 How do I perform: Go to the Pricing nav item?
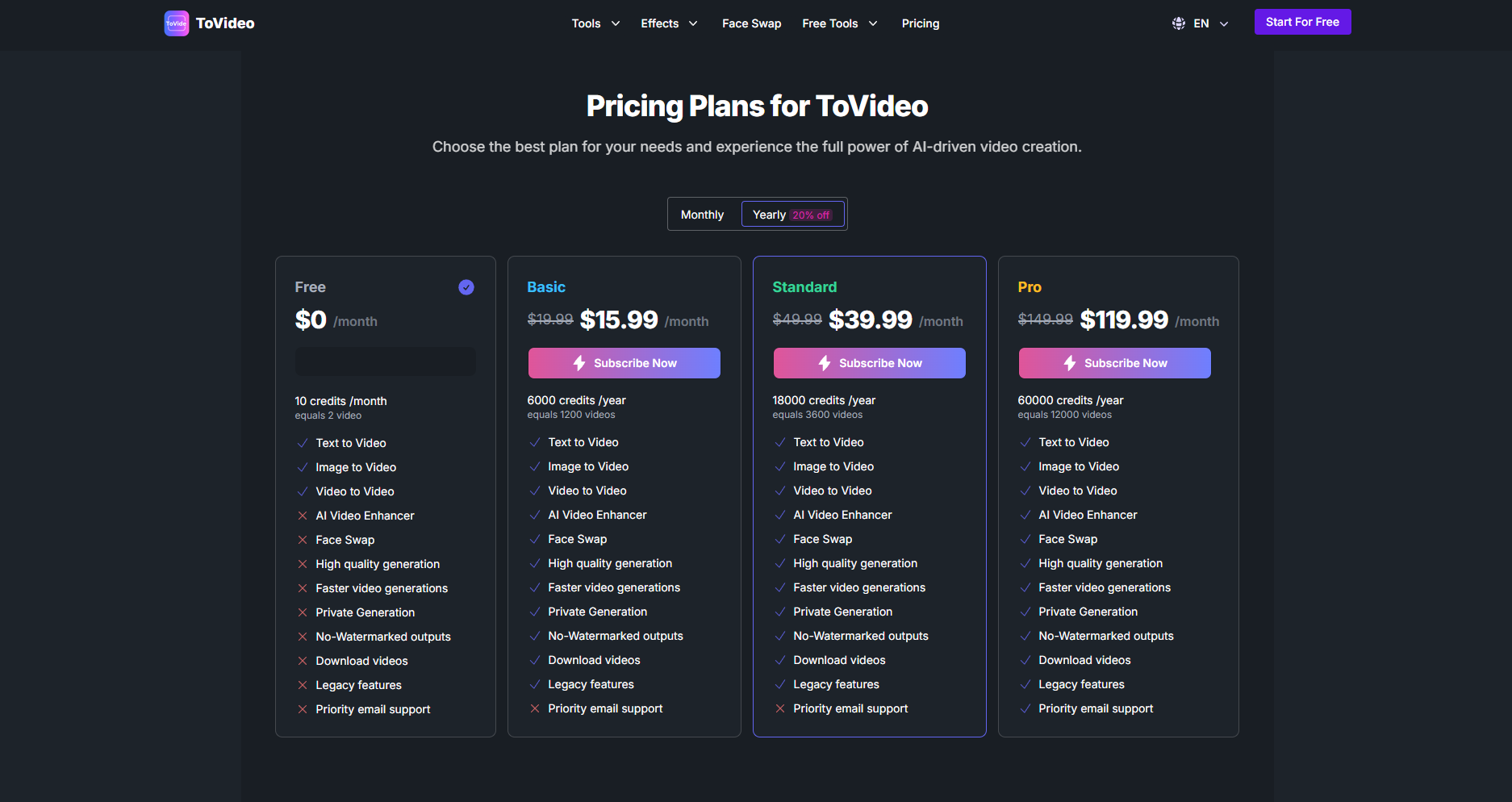point(921,23)
